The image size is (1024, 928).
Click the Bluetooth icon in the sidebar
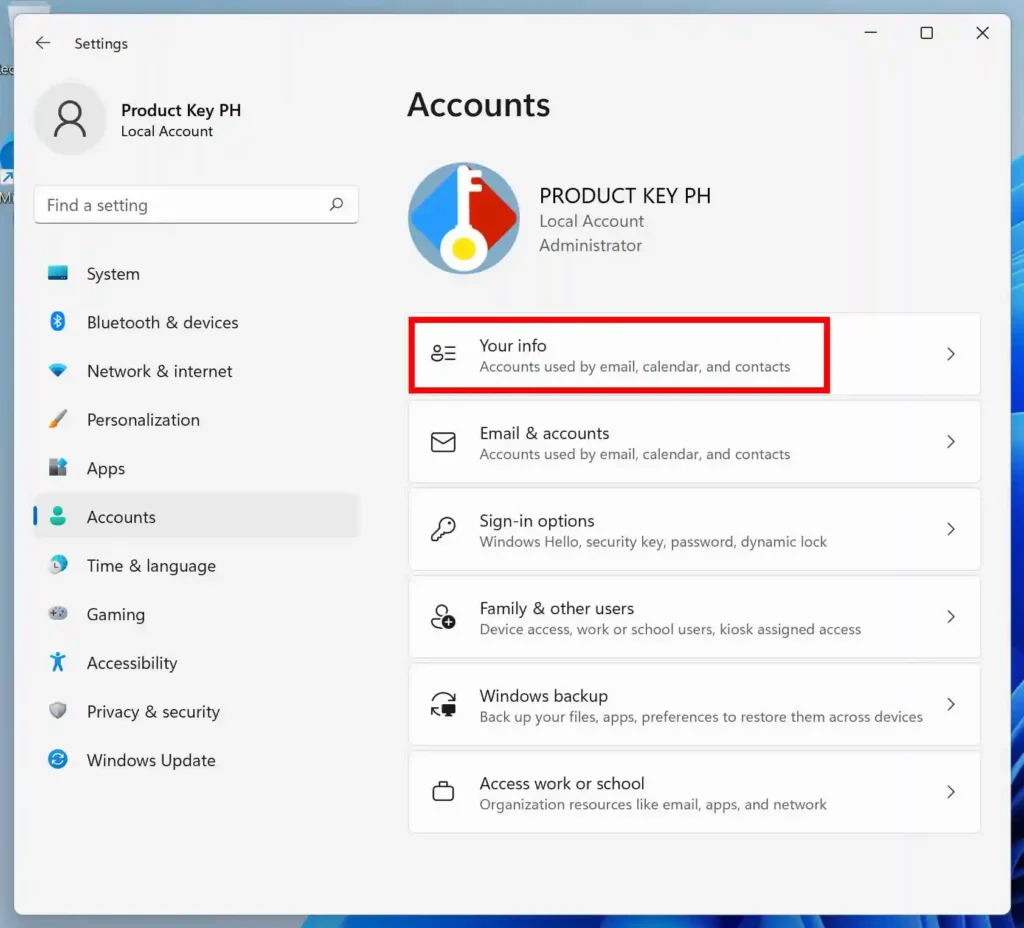(57, 321)
